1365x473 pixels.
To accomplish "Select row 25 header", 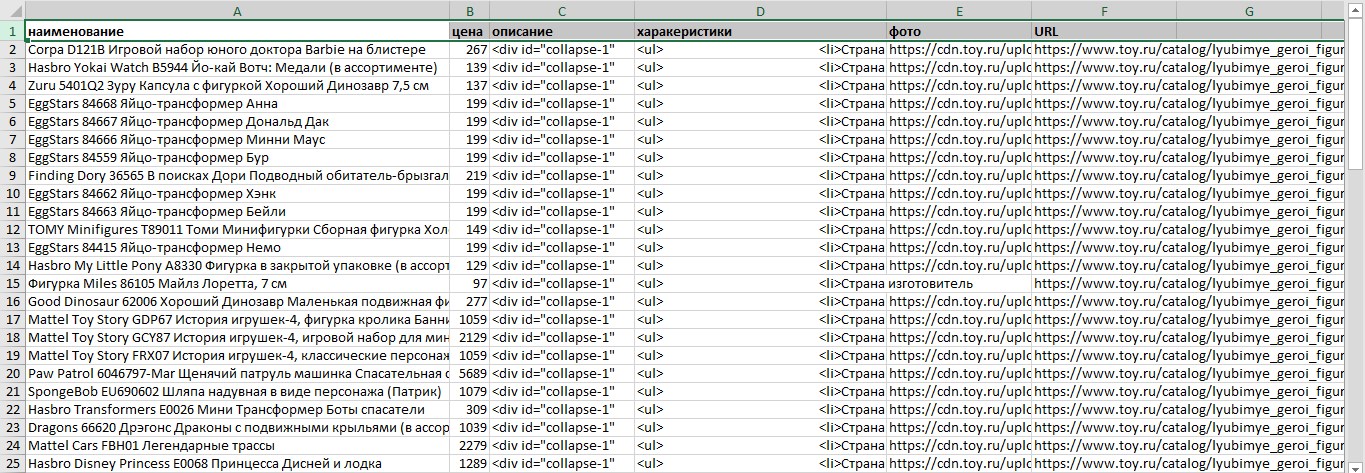I will pyautogui.click(x=12, y=464).
